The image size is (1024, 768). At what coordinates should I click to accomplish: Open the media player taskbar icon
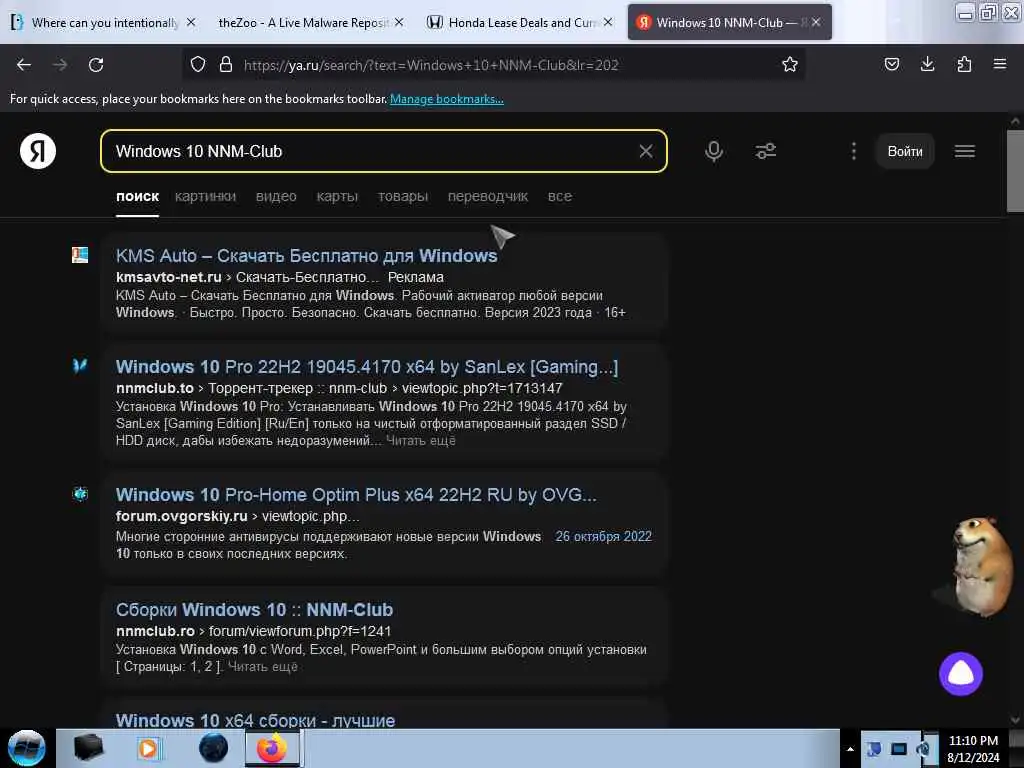[x=148, y=748]
